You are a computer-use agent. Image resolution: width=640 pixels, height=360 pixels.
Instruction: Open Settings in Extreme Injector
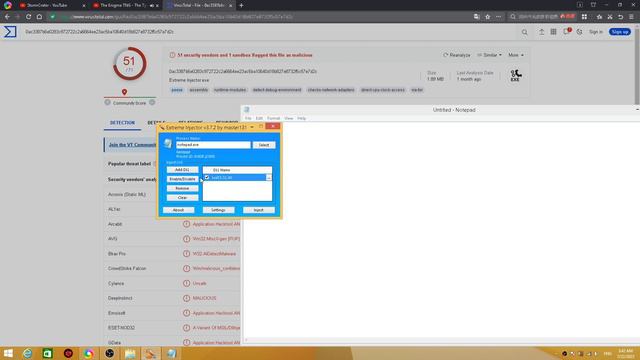click(x=218, y=210)
